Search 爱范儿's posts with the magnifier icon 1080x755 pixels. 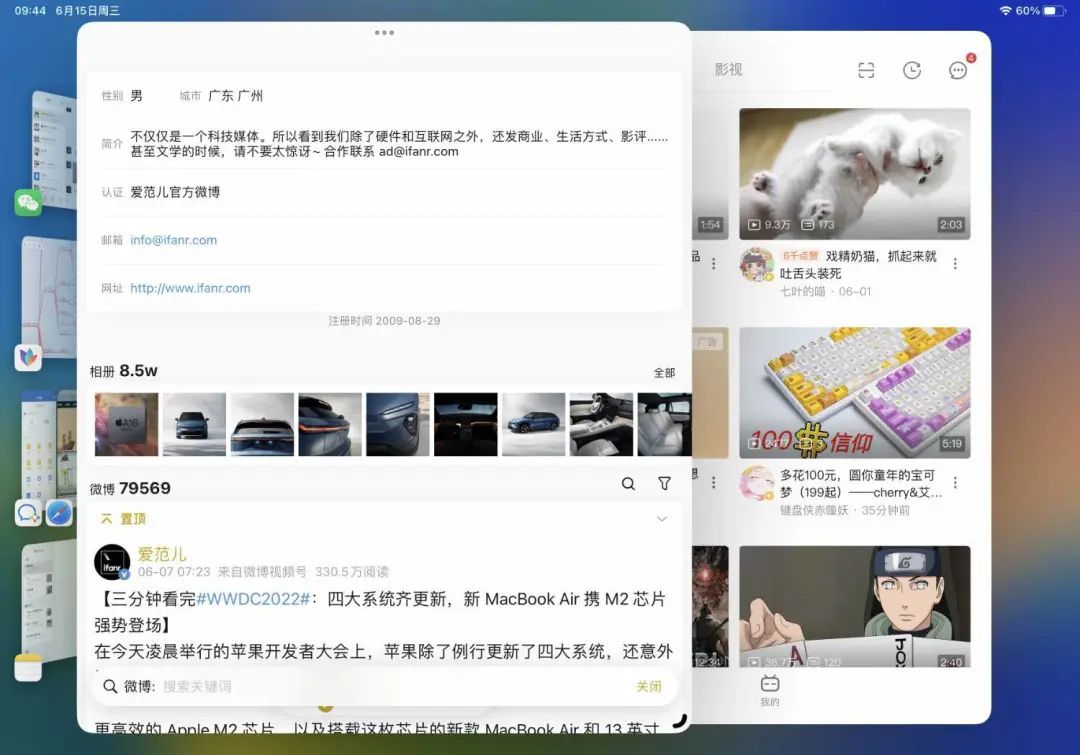tap(628, 483)
